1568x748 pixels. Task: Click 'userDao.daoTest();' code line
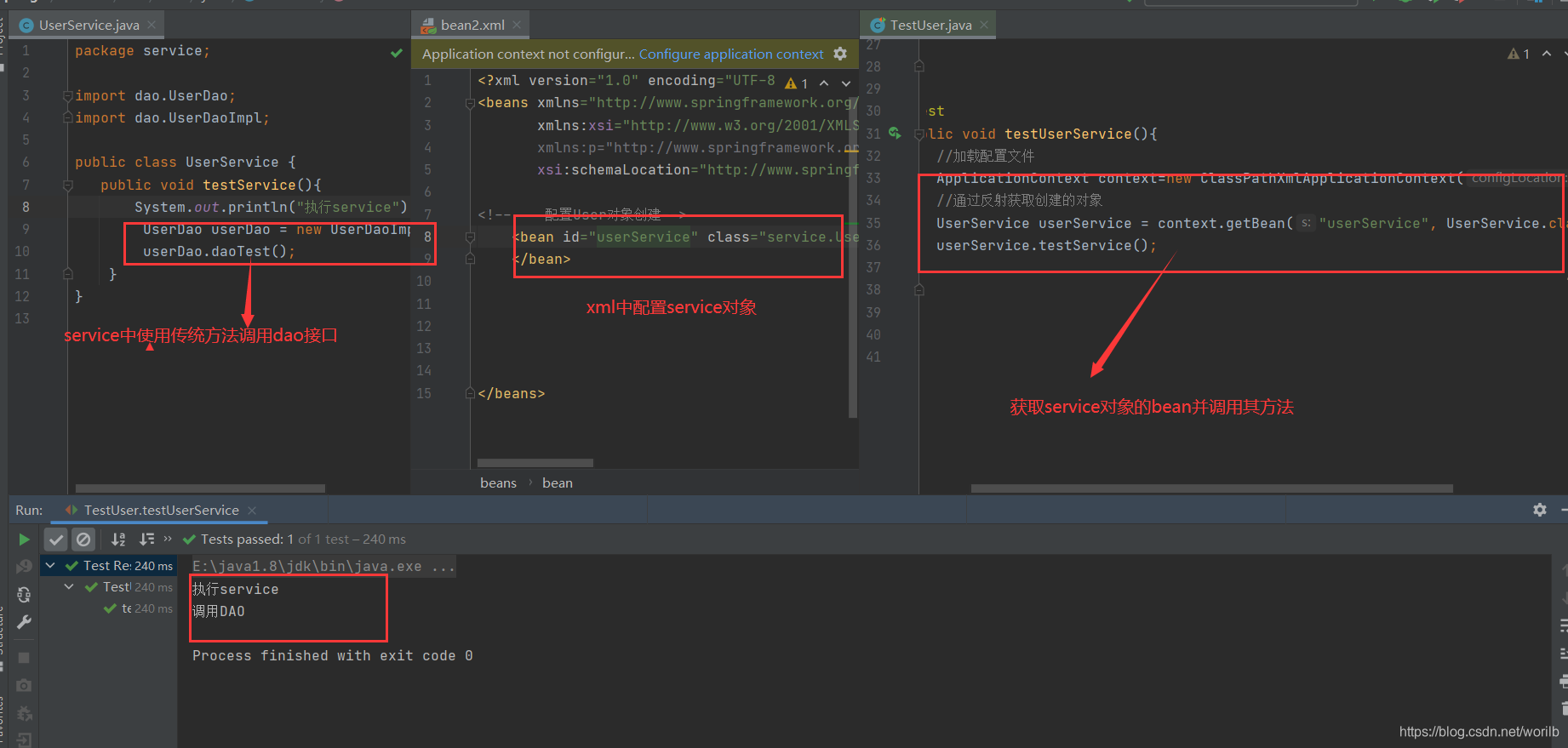pos(219,251)
